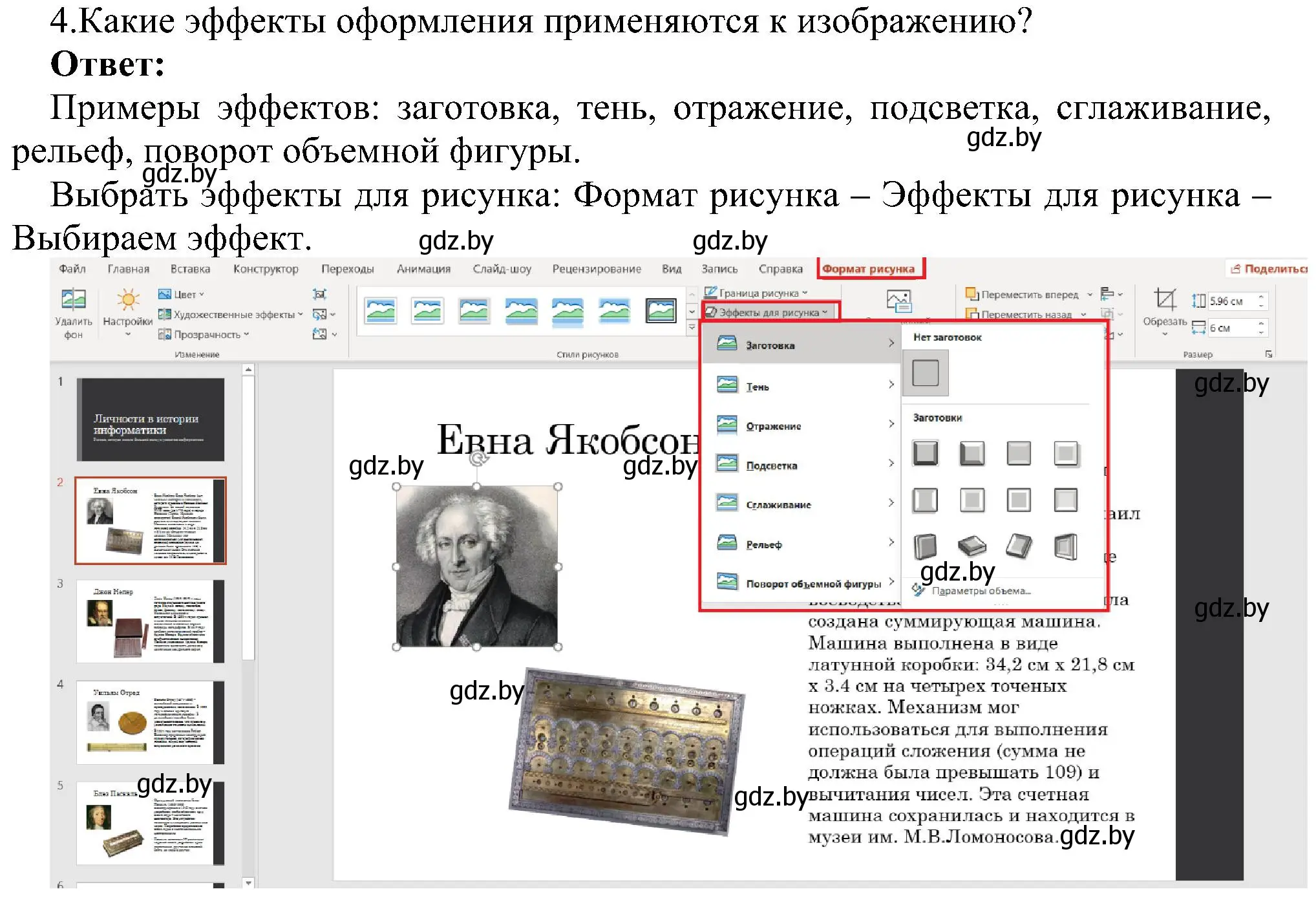
Task: Select the black-framed picture style in the gallery
Action: 661,311
